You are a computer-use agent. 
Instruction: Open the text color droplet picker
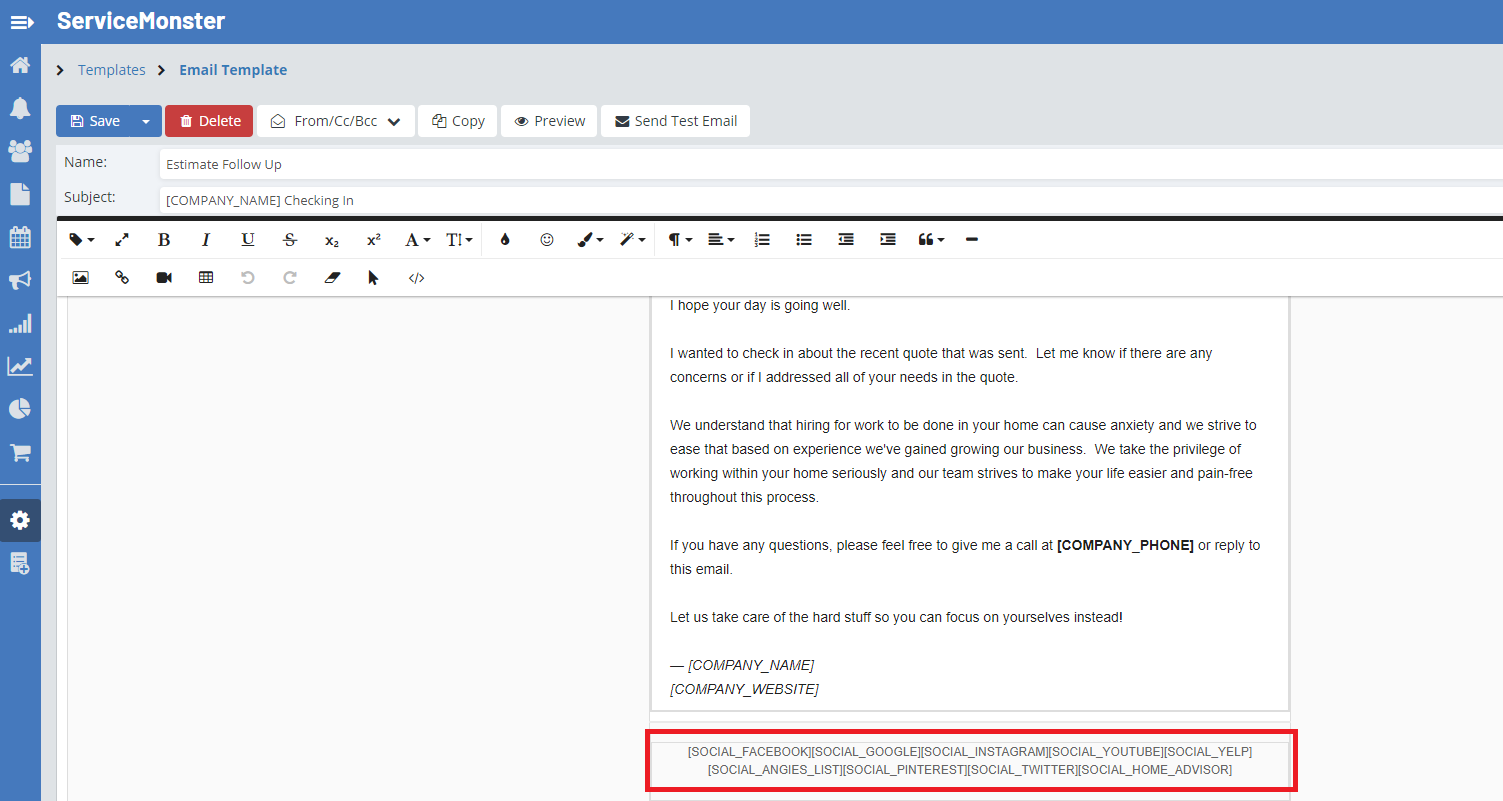click(x=505, y=240)
